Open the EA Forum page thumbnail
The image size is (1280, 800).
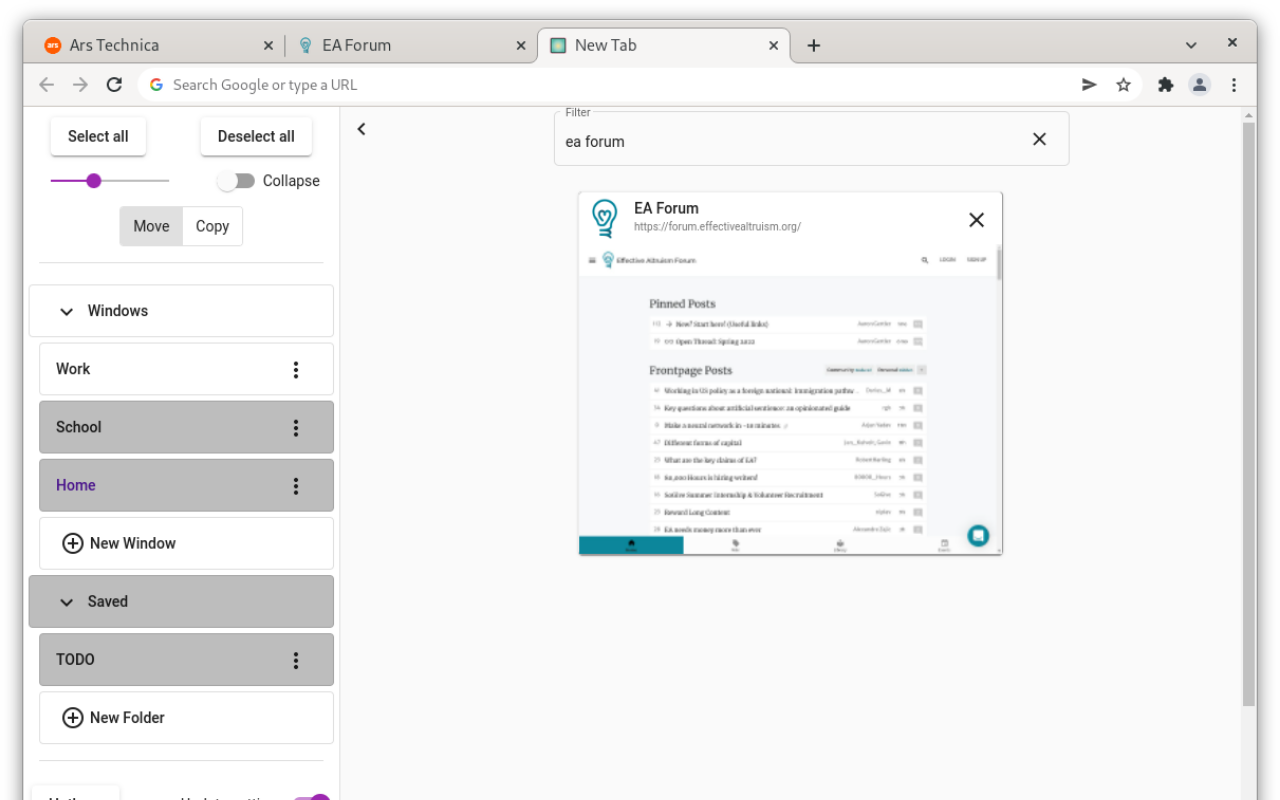click(790, 400)
